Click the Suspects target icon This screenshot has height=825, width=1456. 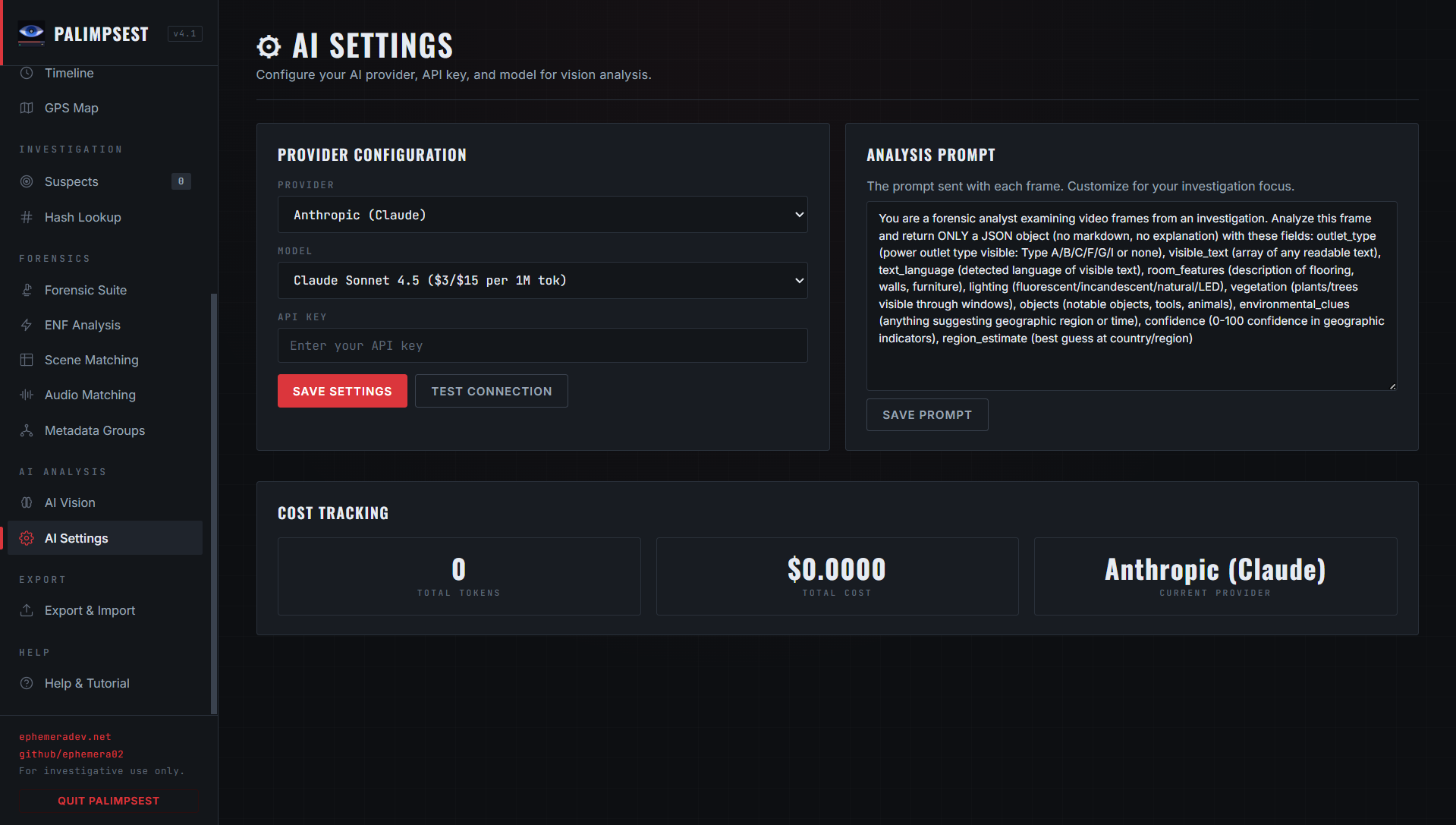[x=27, y=181]
